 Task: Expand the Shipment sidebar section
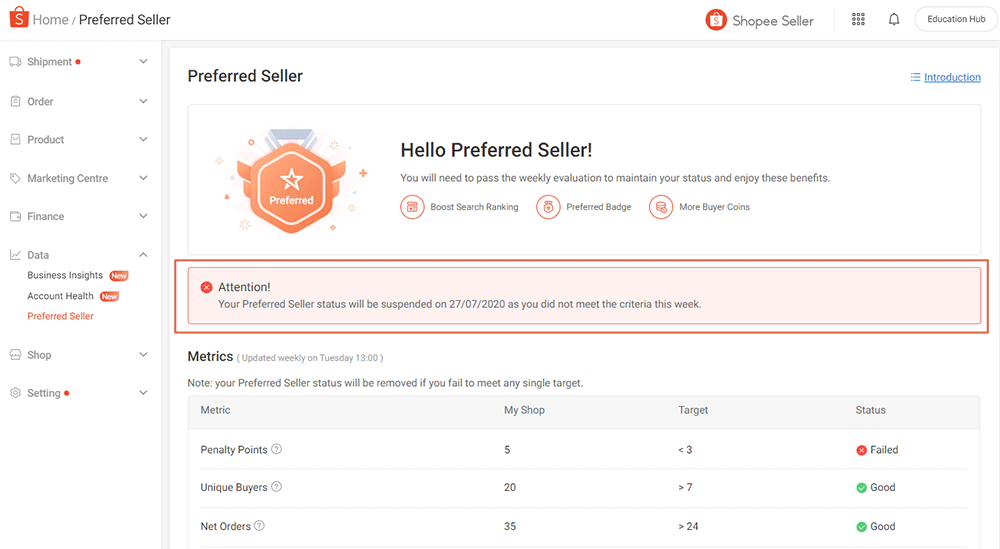(143, 62)
